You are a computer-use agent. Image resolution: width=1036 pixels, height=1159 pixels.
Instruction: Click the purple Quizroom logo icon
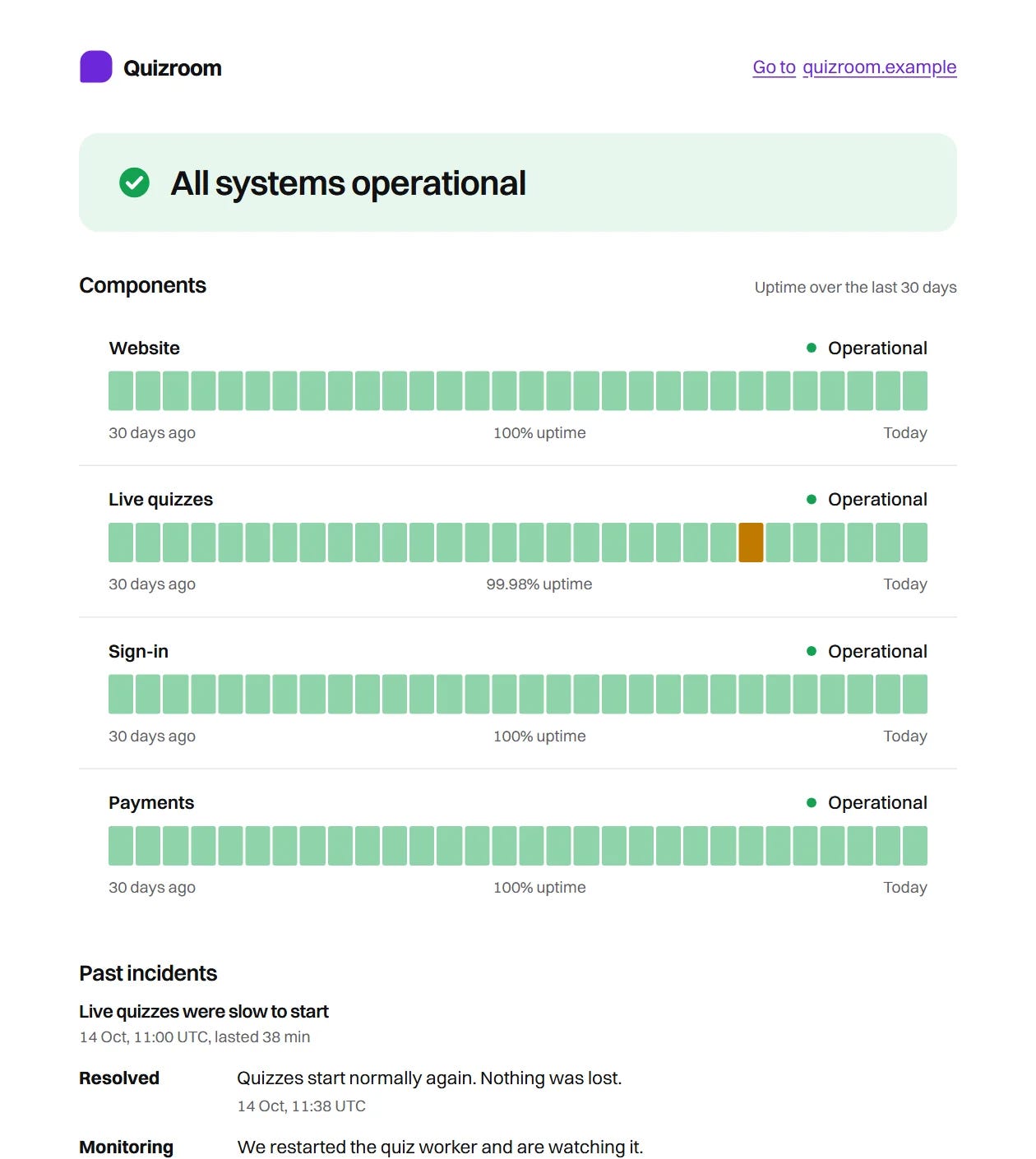tap(95, 67)
